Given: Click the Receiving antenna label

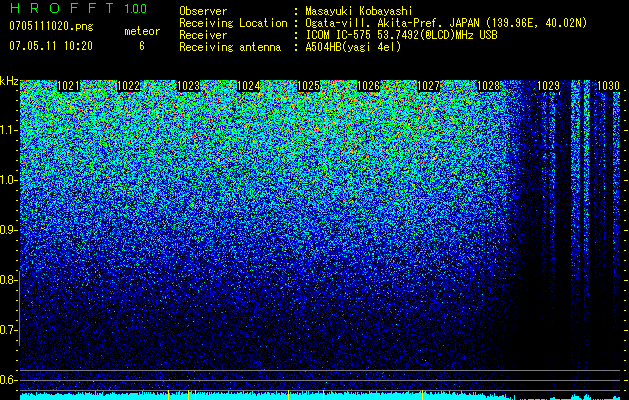Looking at the screenshot, I should point(230,47).
